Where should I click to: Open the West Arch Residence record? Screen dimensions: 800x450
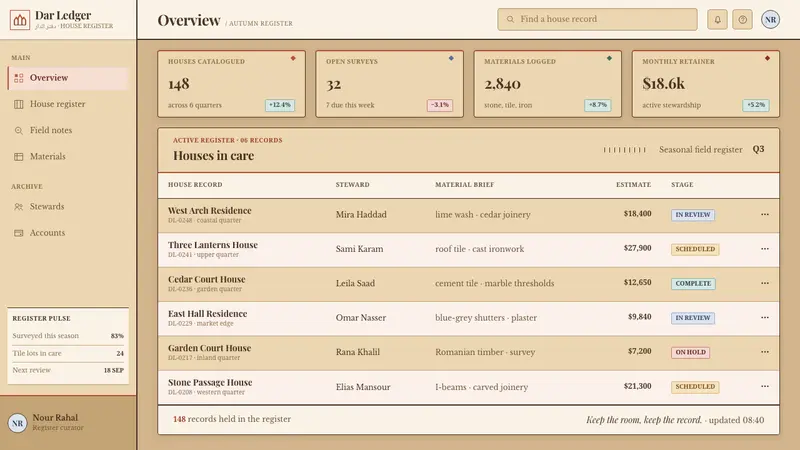coord(210,211)
